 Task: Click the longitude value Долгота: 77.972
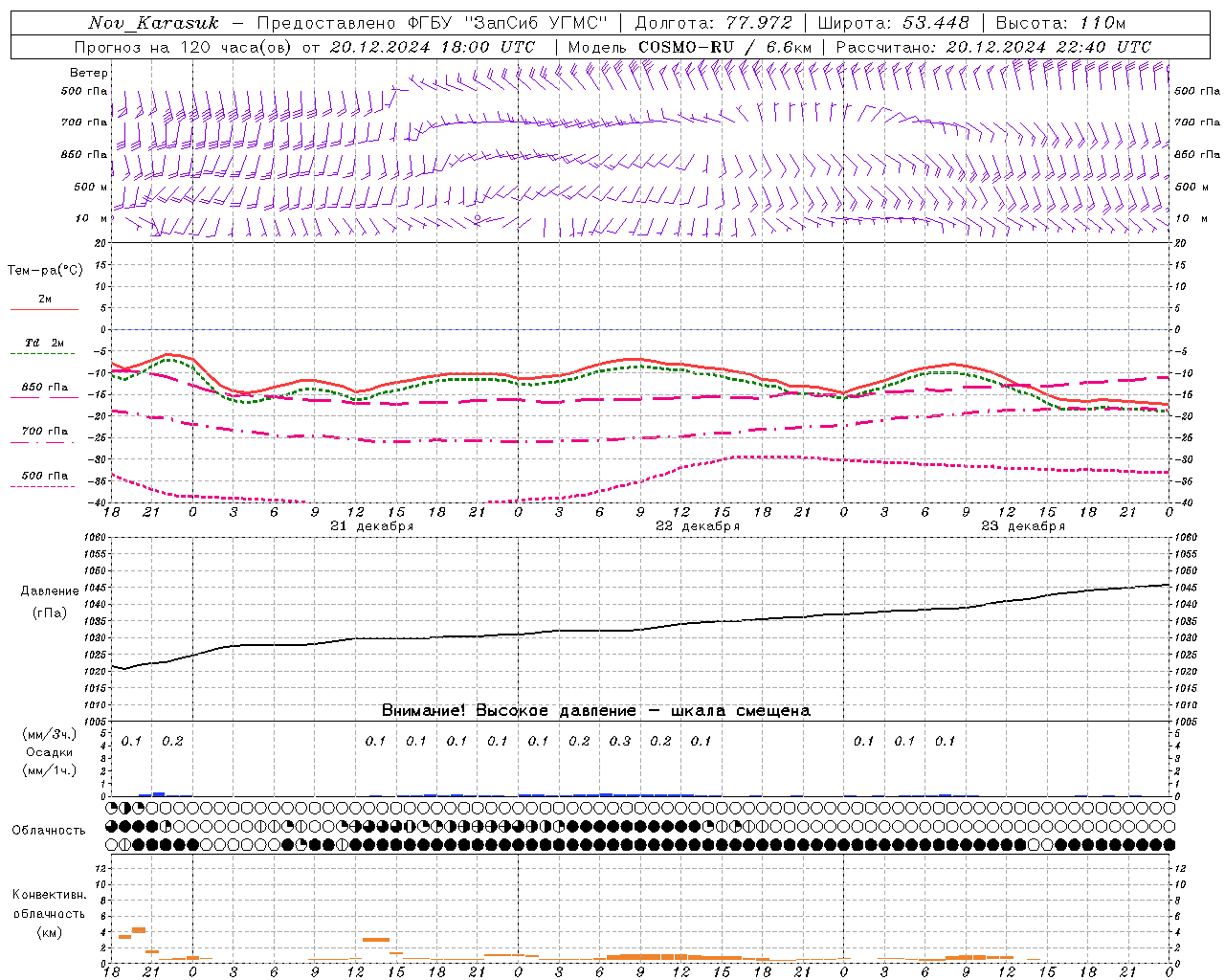tap(714, 23)
